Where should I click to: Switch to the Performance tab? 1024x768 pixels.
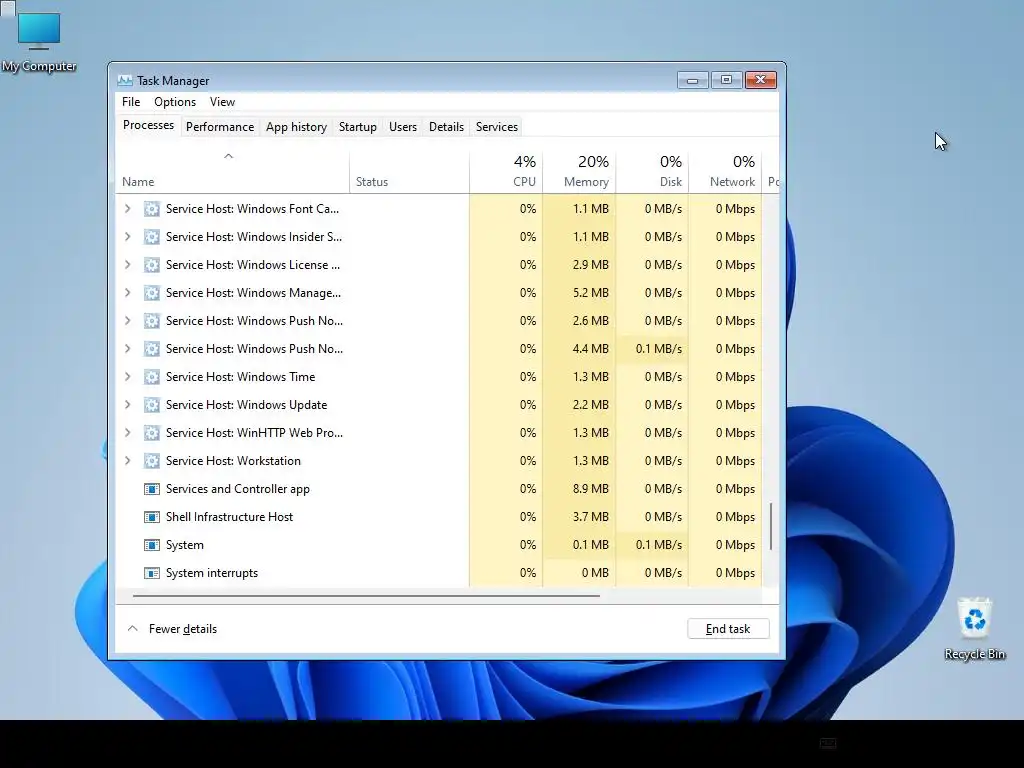[x=220, y=127]
